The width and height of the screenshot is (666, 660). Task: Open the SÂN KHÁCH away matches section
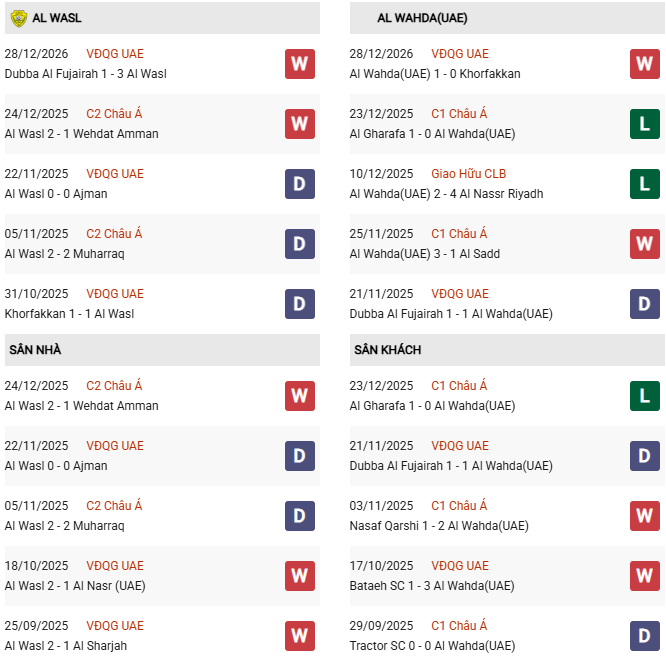tap(387, 350)
